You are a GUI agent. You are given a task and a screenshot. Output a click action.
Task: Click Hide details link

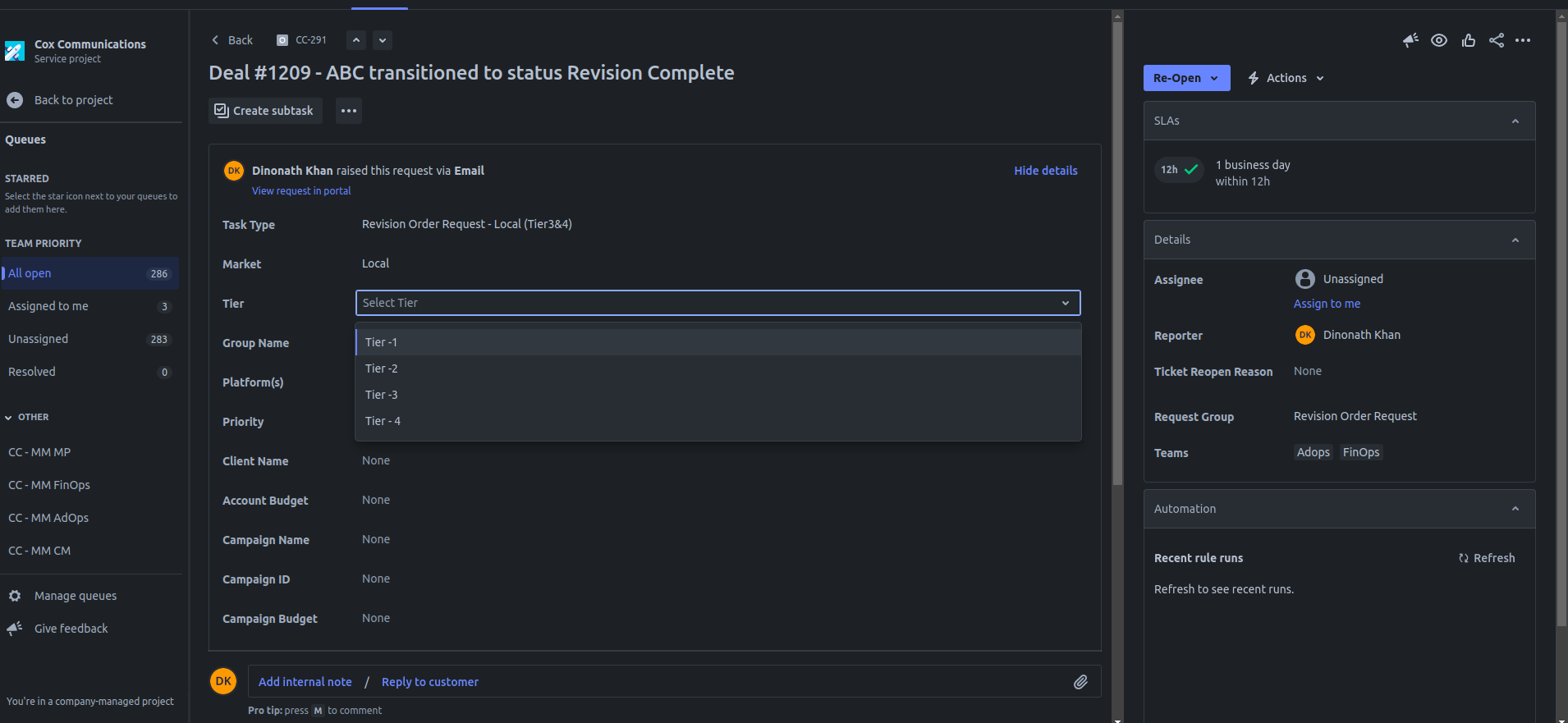[x=1046, y=171]
